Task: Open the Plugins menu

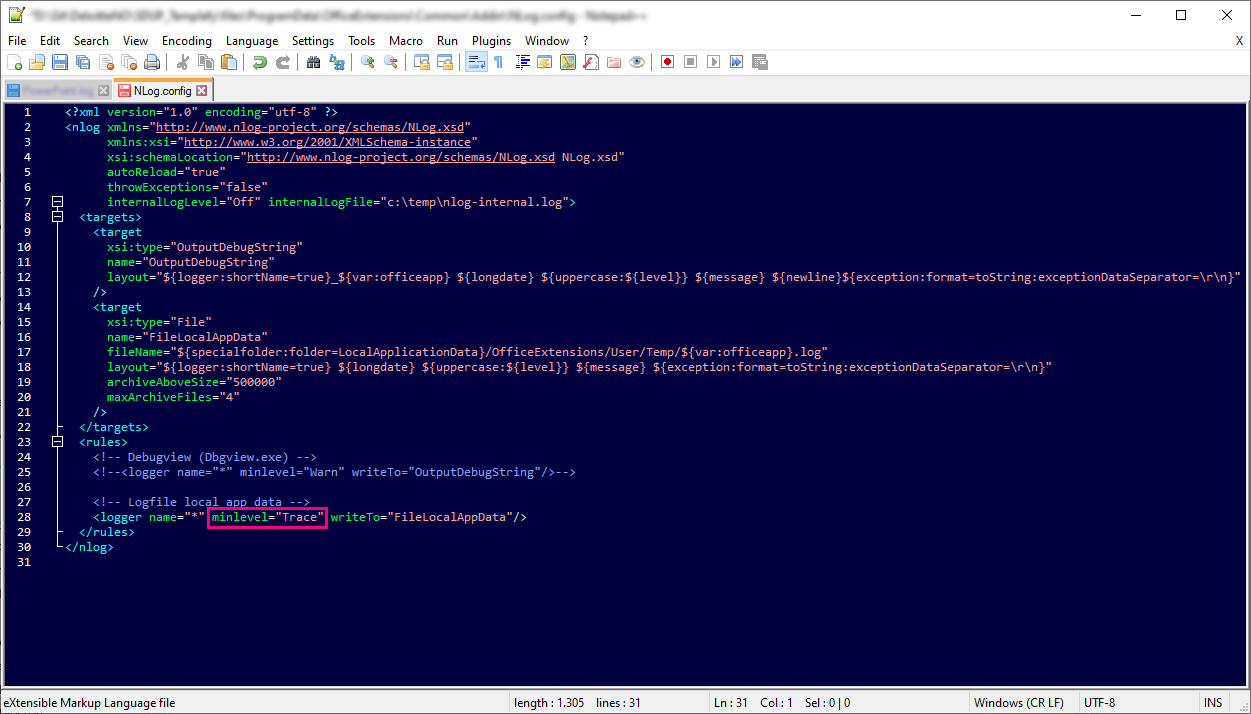Action: [491, 41]
